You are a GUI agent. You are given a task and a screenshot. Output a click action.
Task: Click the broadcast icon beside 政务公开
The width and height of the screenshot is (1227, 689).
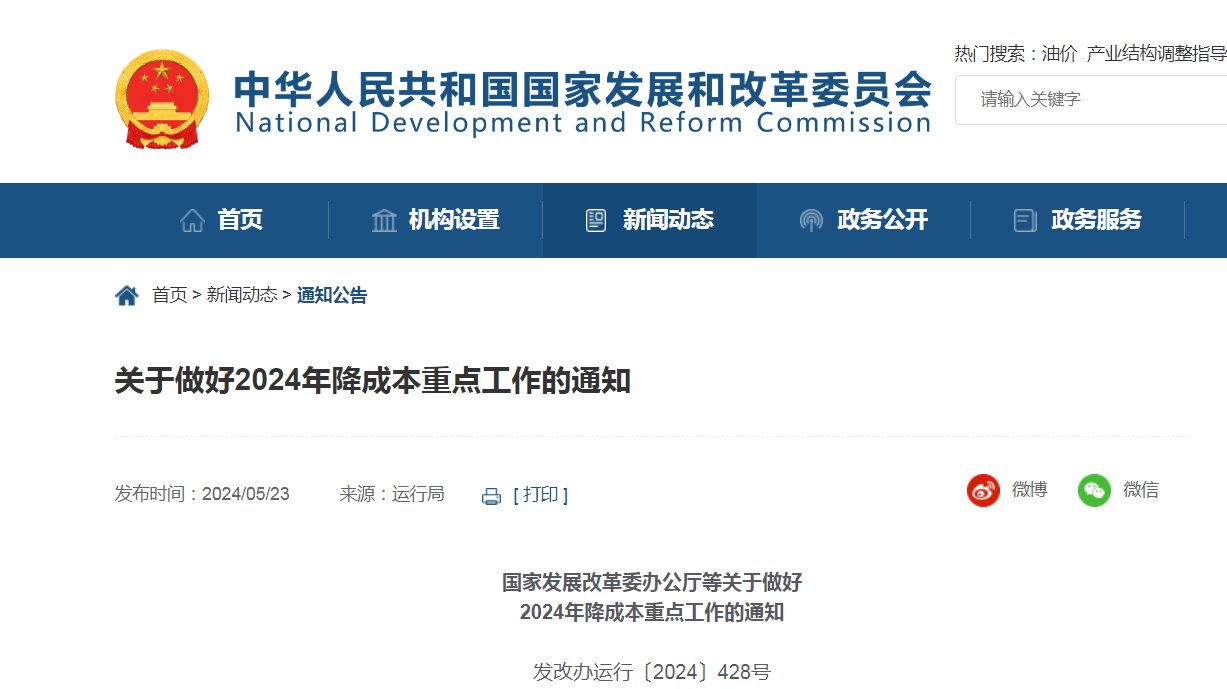tap(811, 220)
